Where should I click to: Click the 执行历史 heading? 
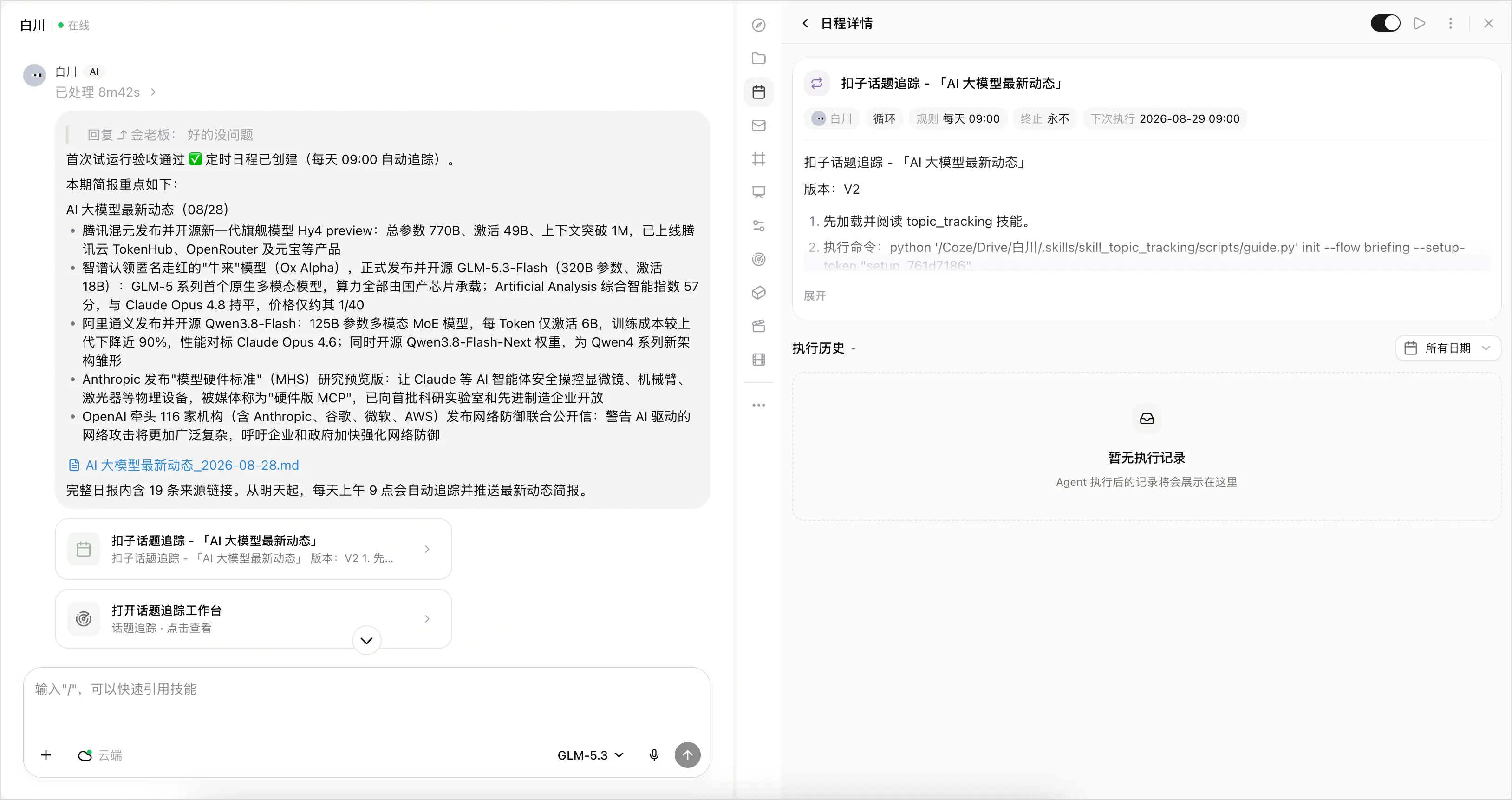coord(818,348)
